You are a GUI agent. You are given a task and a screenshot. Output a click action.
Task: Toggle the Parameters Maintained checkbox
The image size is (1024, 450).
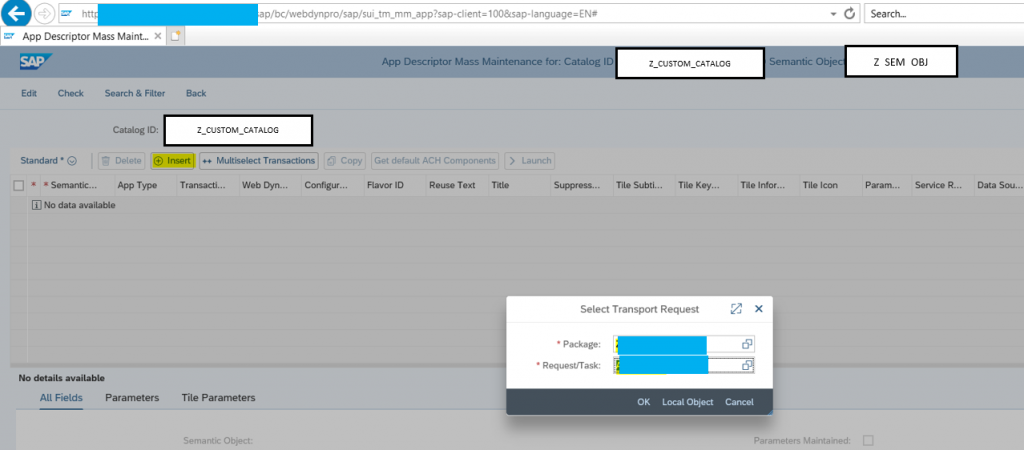tap(869, 440)
